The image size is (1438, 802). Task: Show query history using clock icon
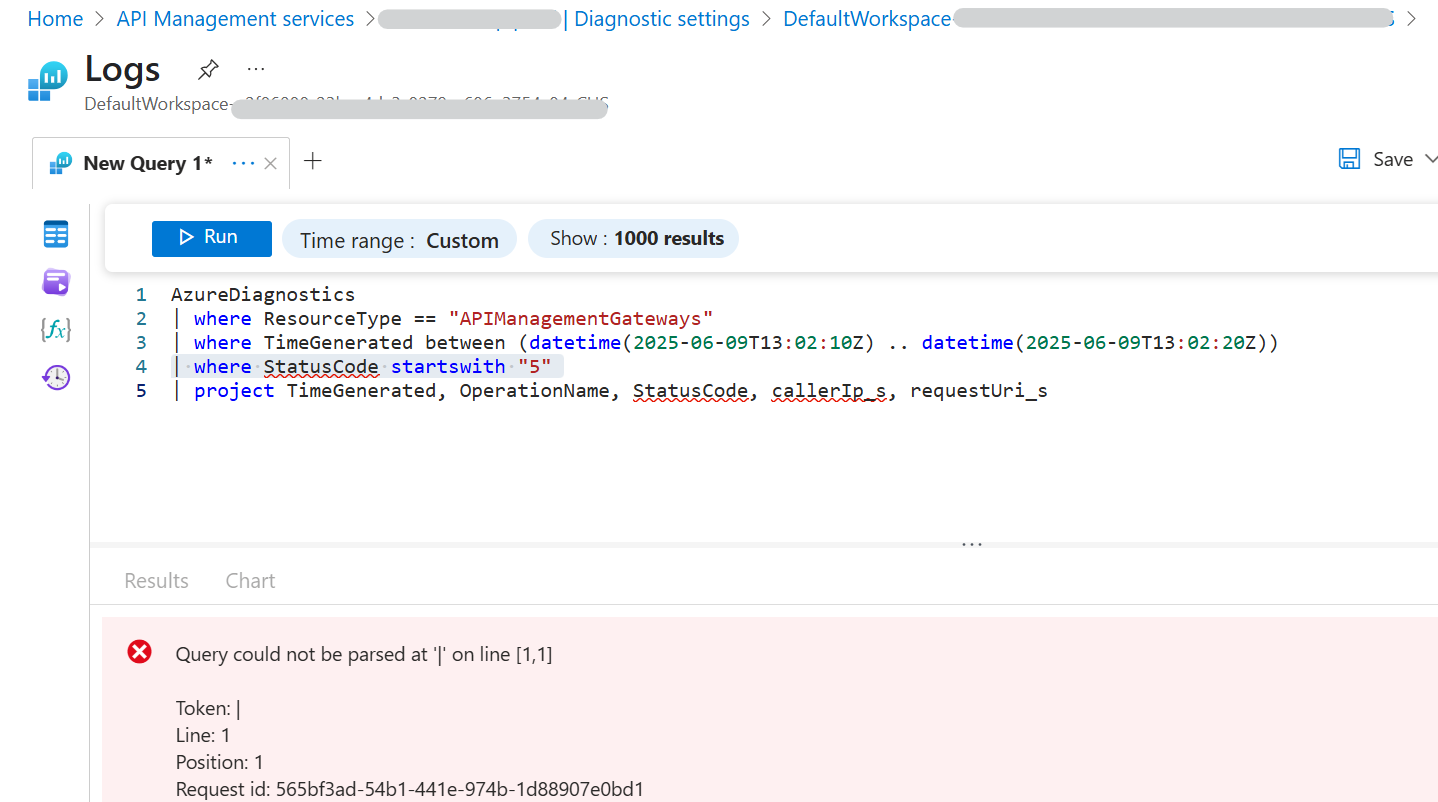click(55, 377)
